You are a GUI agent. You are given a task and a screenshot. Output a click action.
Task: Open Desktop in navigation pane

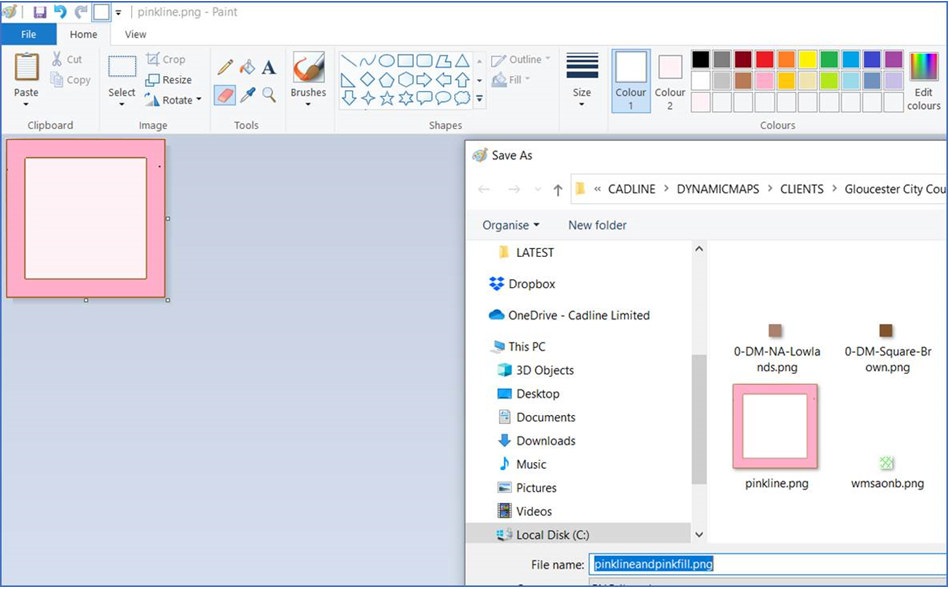pos(528,394)
